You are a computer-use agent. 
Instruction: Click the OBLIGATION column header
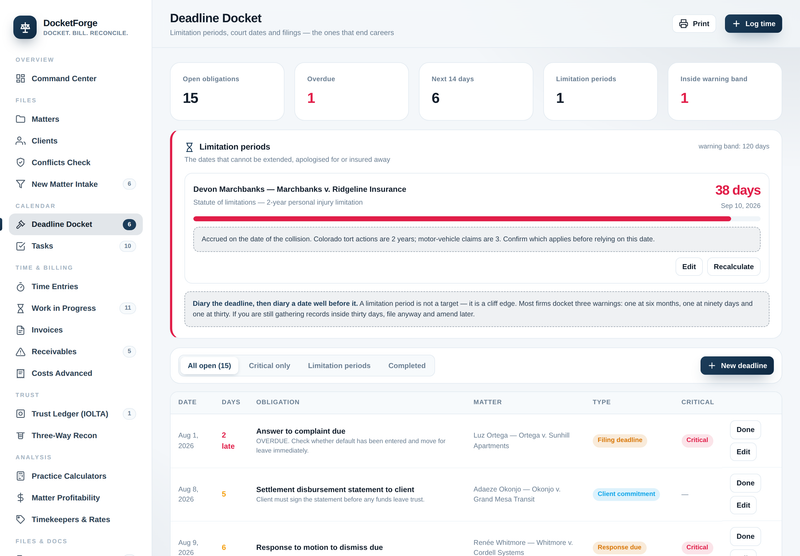pos(278,402)
